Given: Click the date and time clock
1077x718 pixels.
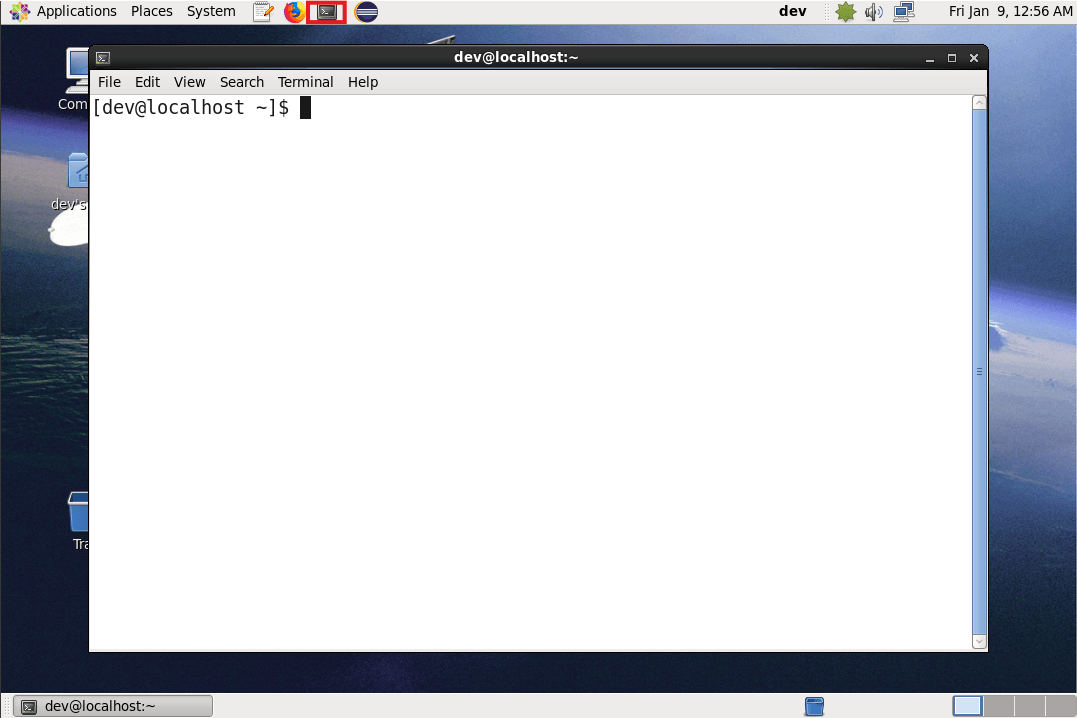Looking at the screenshot, I should tap(1010, 11).
